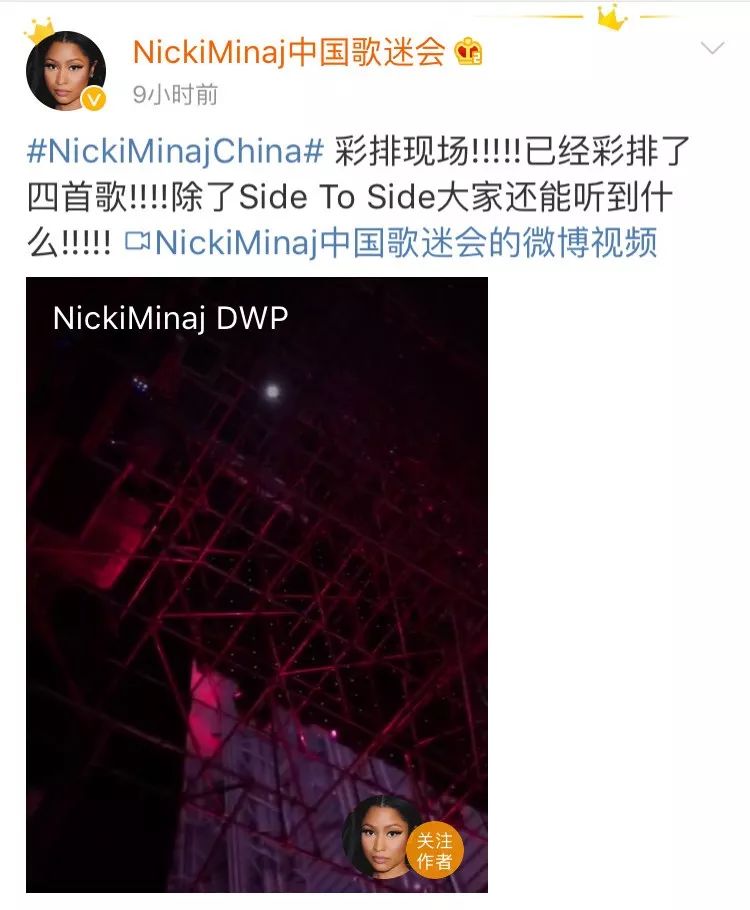
Task: Click the NickiMinaj DWP video caption
Action: (x=170, y=318)
